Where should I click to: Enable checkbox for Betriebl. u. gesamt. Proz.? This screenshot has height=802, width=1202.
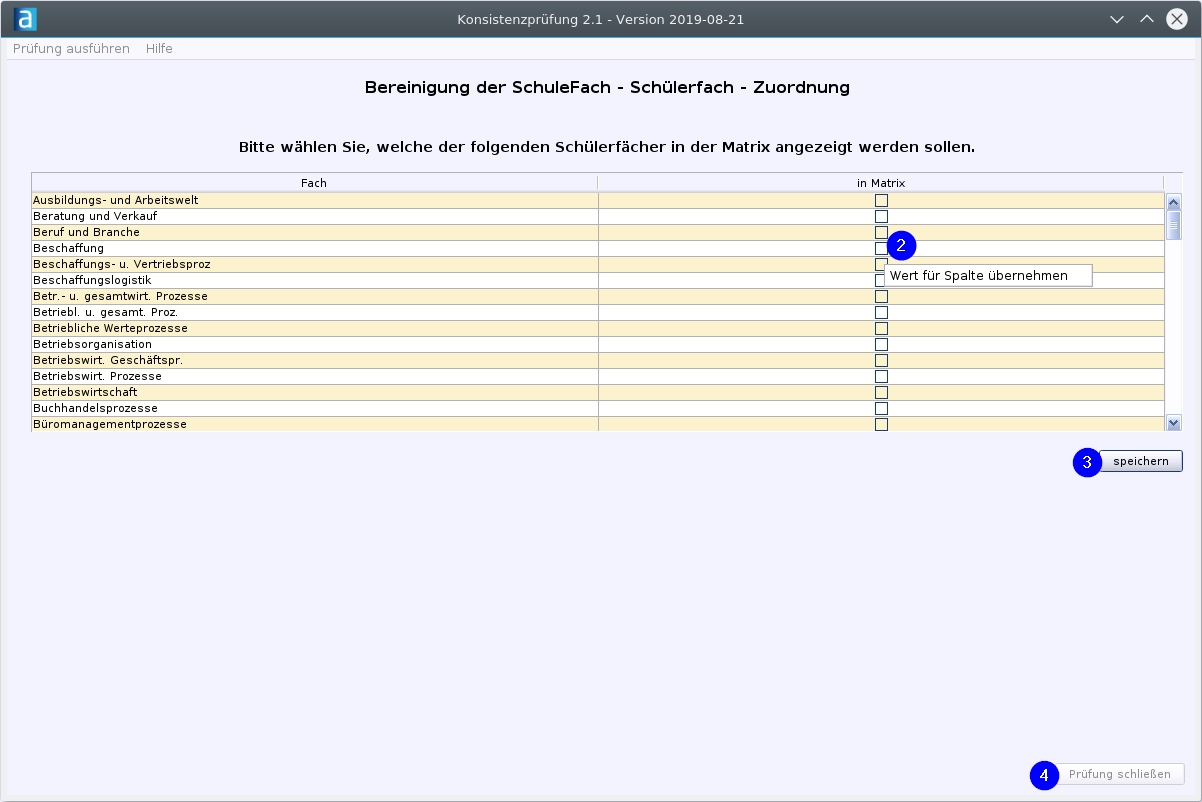coord(881,312)
